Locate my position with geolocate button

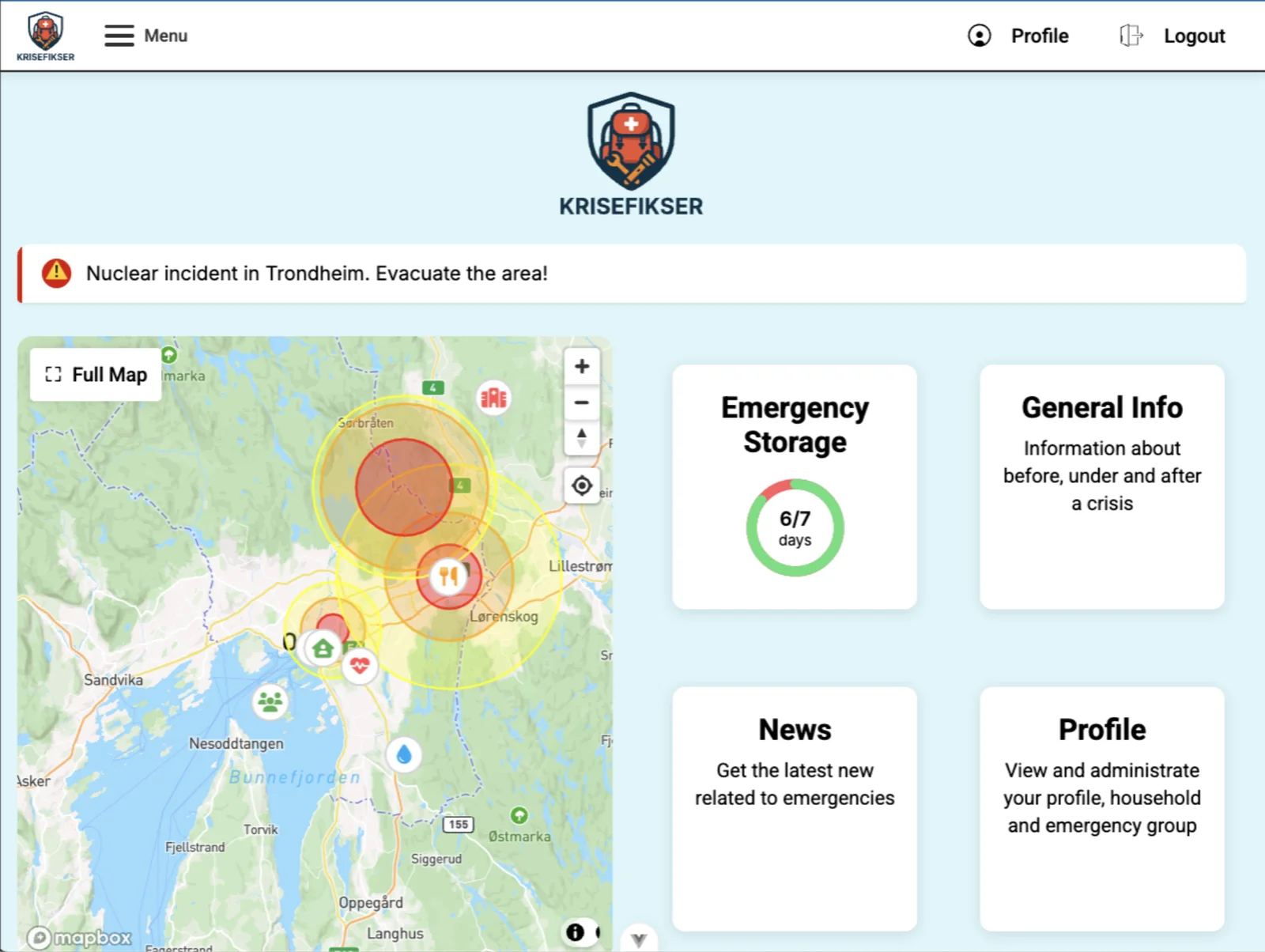pos(582,485)
